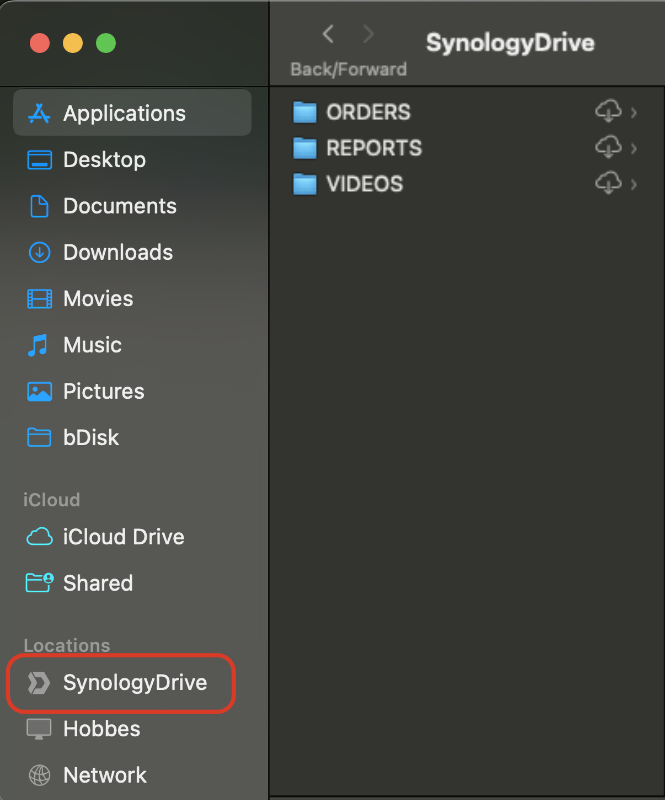Click the Pictures photo icon
This screenshot has height=800, width=665.
[x=39, y=391]
